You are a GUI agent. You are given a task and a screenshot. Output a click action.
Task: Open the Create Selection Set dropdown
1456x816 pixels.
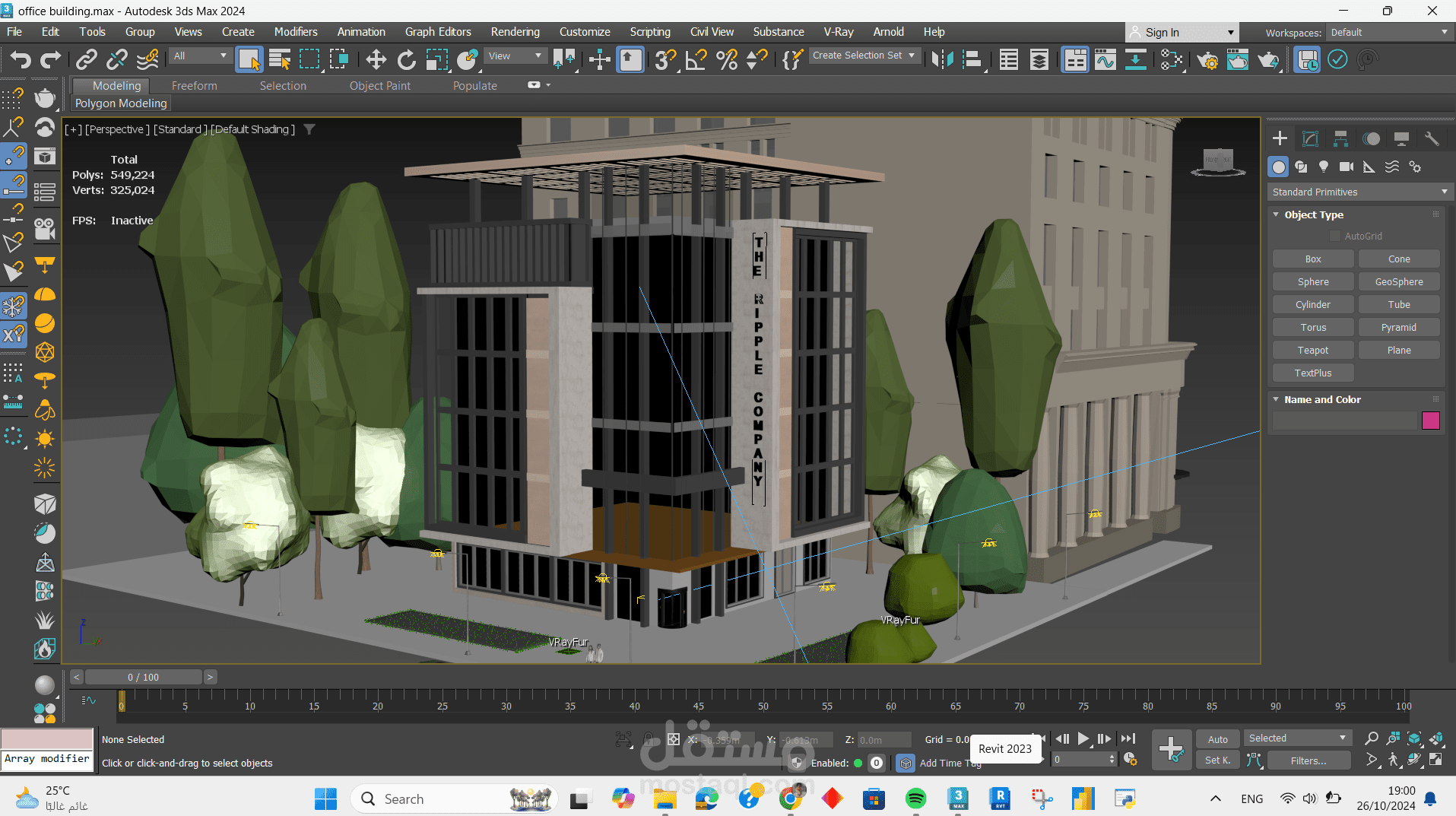coord(864,56)
